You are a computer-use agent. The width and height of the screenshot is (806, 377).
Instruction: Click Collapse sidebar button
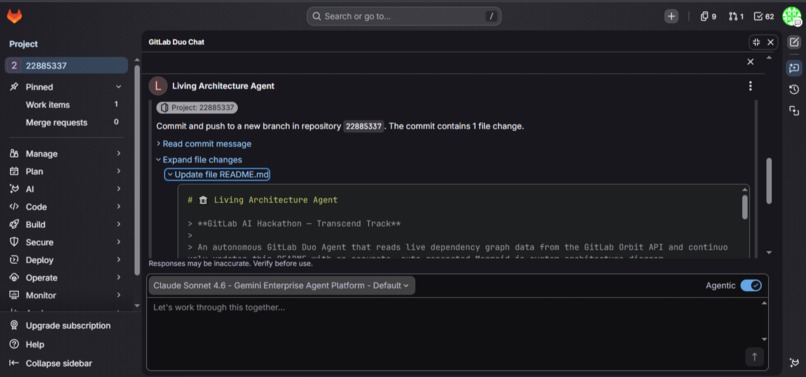click(59, 363)
